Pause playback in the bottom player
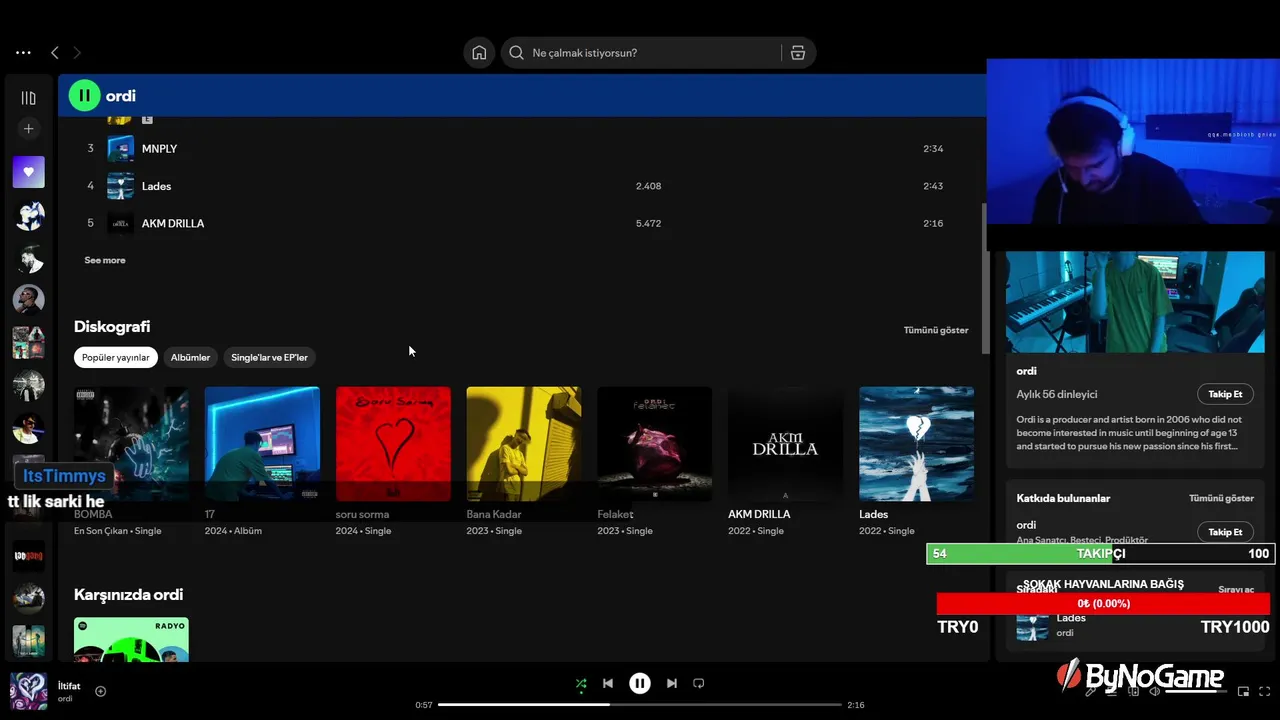This screenshot has width=1280, height=720. pyautogui.click(x=640, y=684)
